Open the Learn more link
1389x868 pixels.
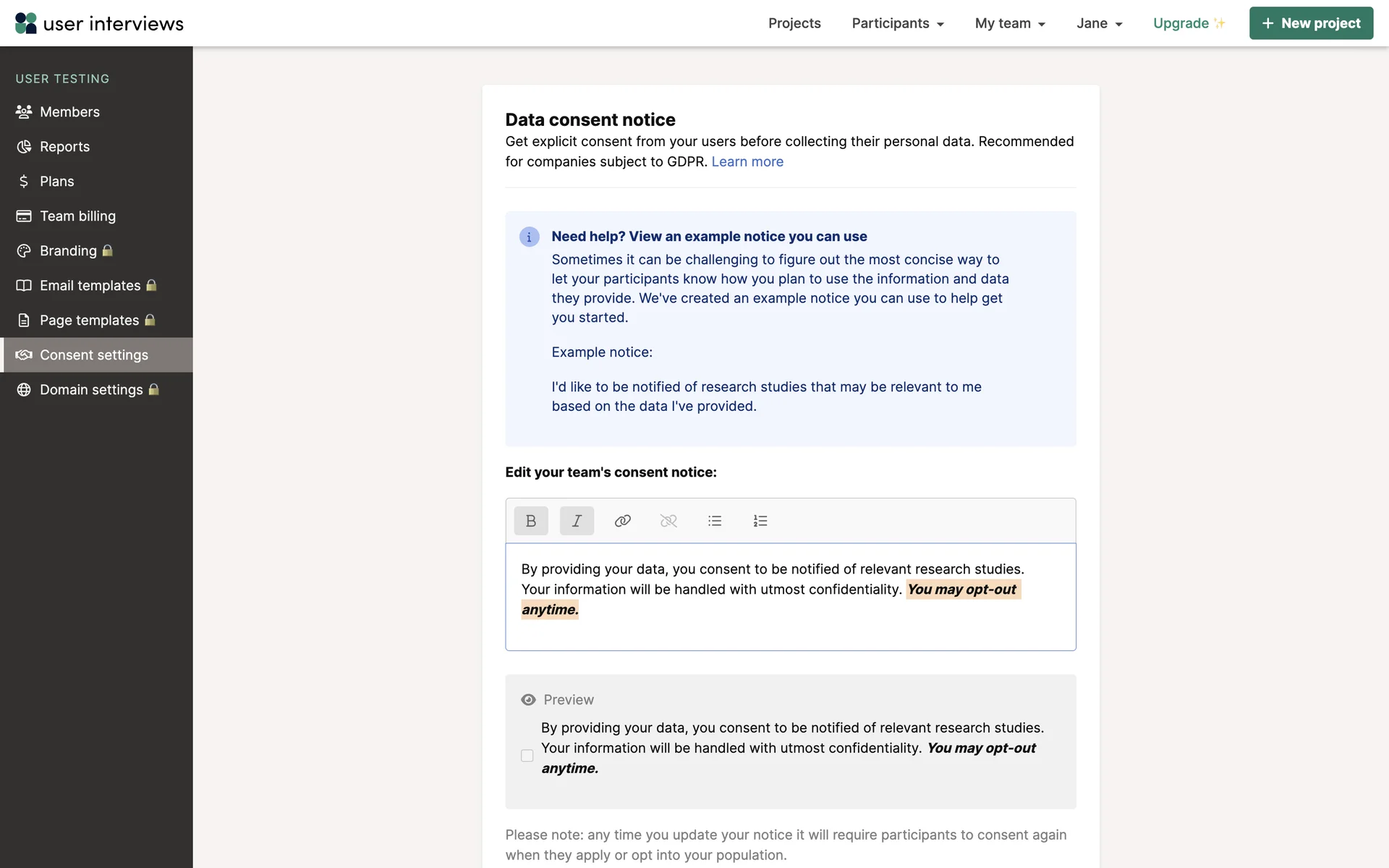(x=747, y=162)
